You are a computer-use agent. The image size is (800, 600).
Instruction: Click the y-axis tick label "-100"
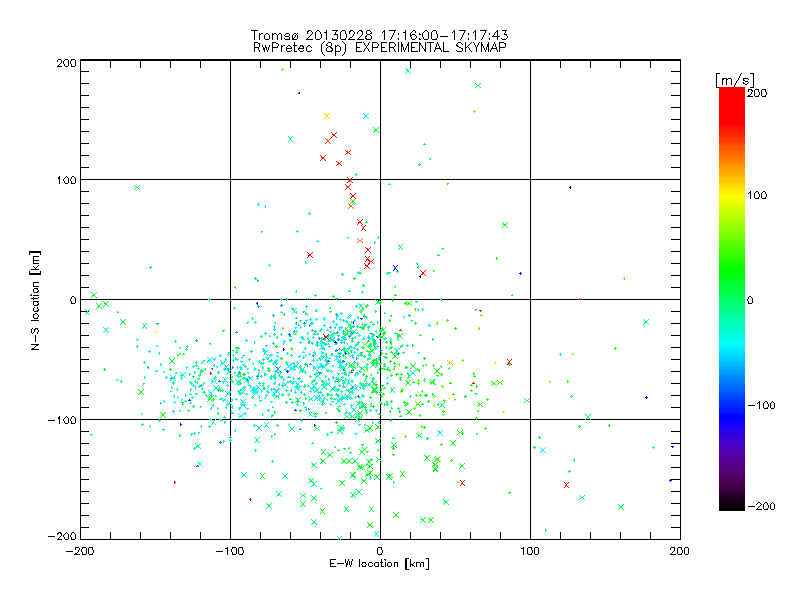click(x=62, y=420)
